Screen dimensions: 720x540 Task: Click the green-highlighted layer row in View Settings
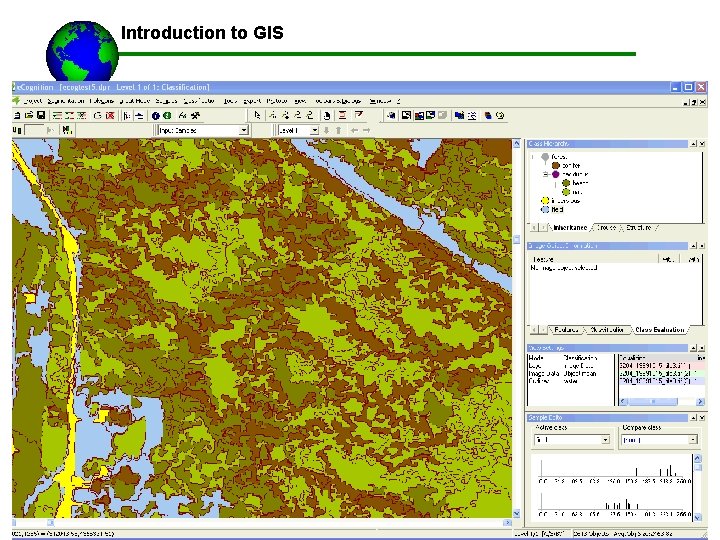661,373
